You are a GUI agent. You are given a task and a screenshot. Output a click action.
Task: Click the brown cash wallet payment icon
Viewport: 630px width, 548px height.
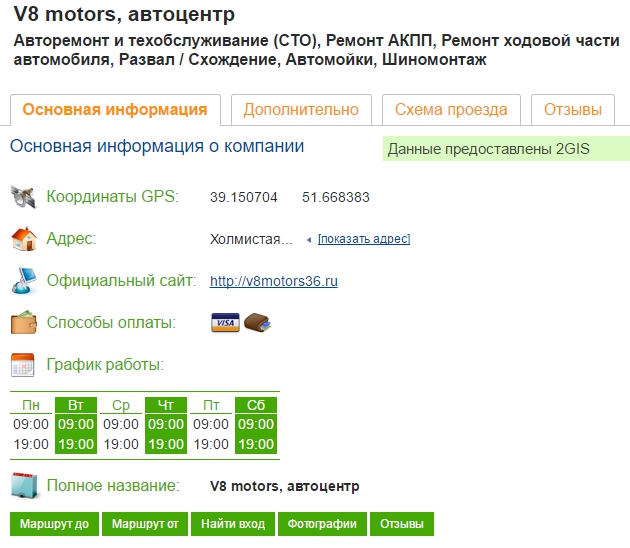(258, 323)
